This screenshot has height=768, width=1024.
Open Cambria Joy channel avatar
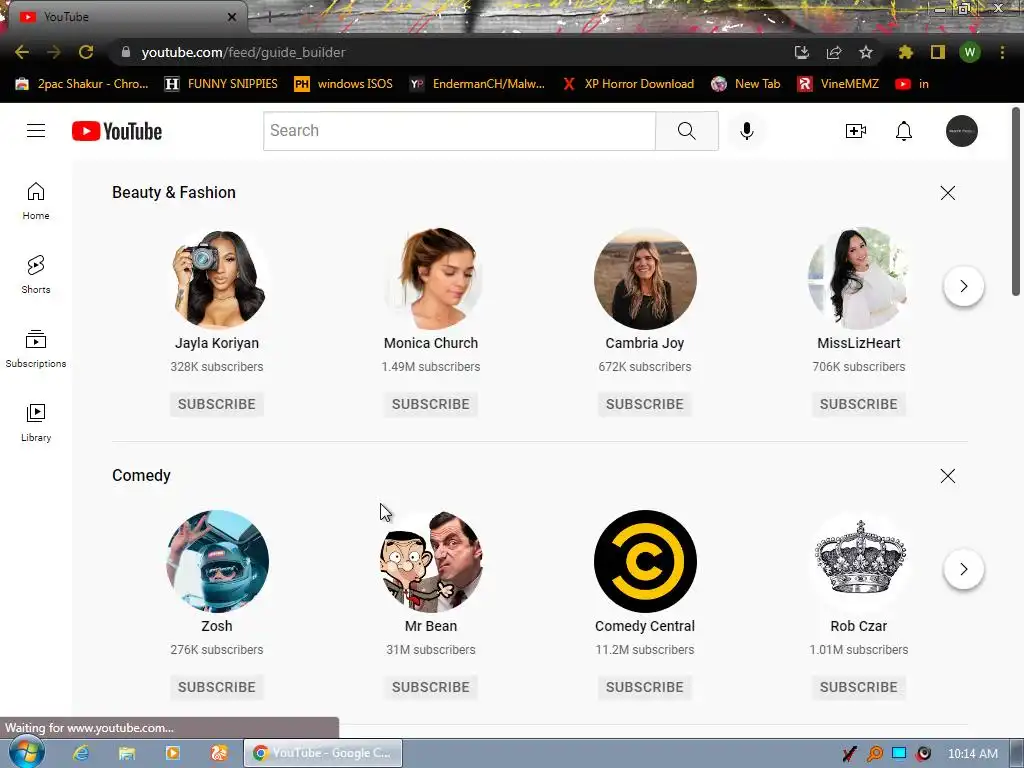click(x=645, y=278)
